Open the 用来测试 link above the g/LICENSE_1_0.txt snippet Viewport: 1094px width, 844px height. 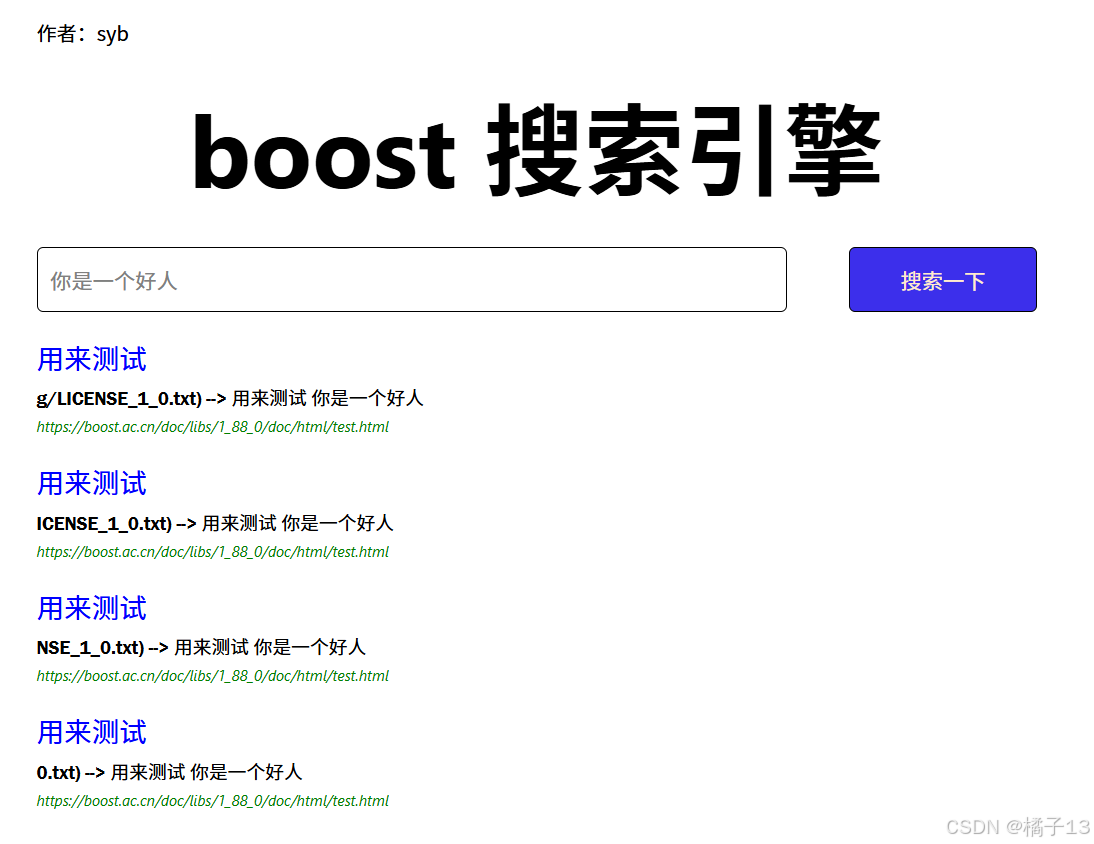91,359
